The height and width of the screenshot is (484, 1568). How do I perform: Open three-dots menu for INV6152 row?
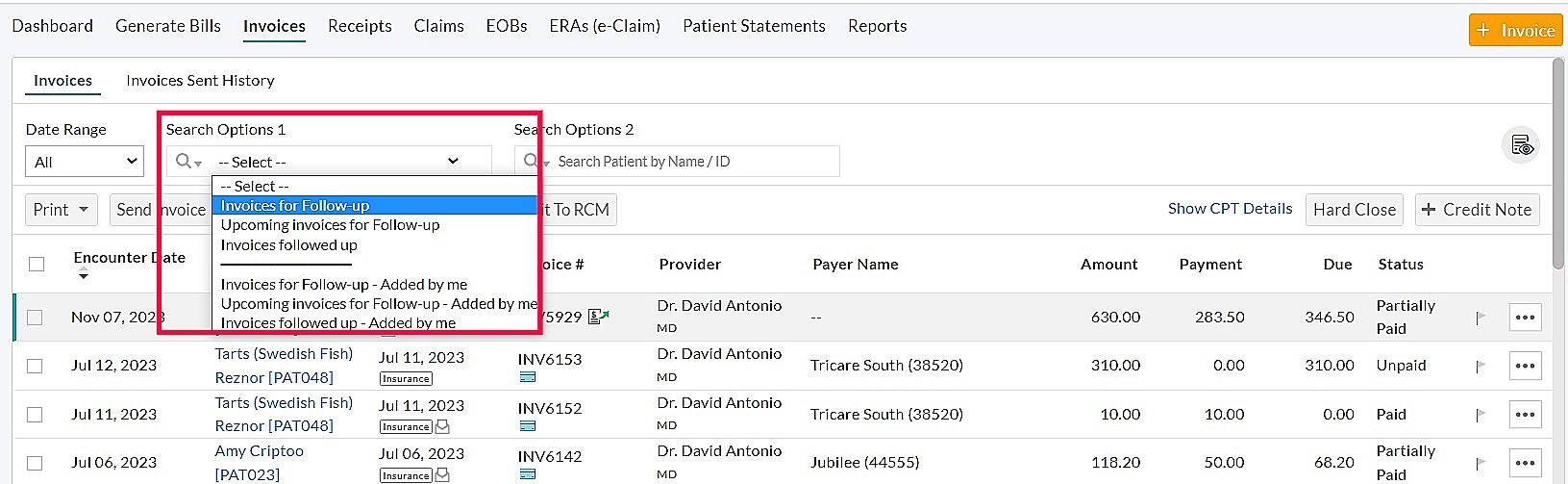click(x=1525, y=415)
